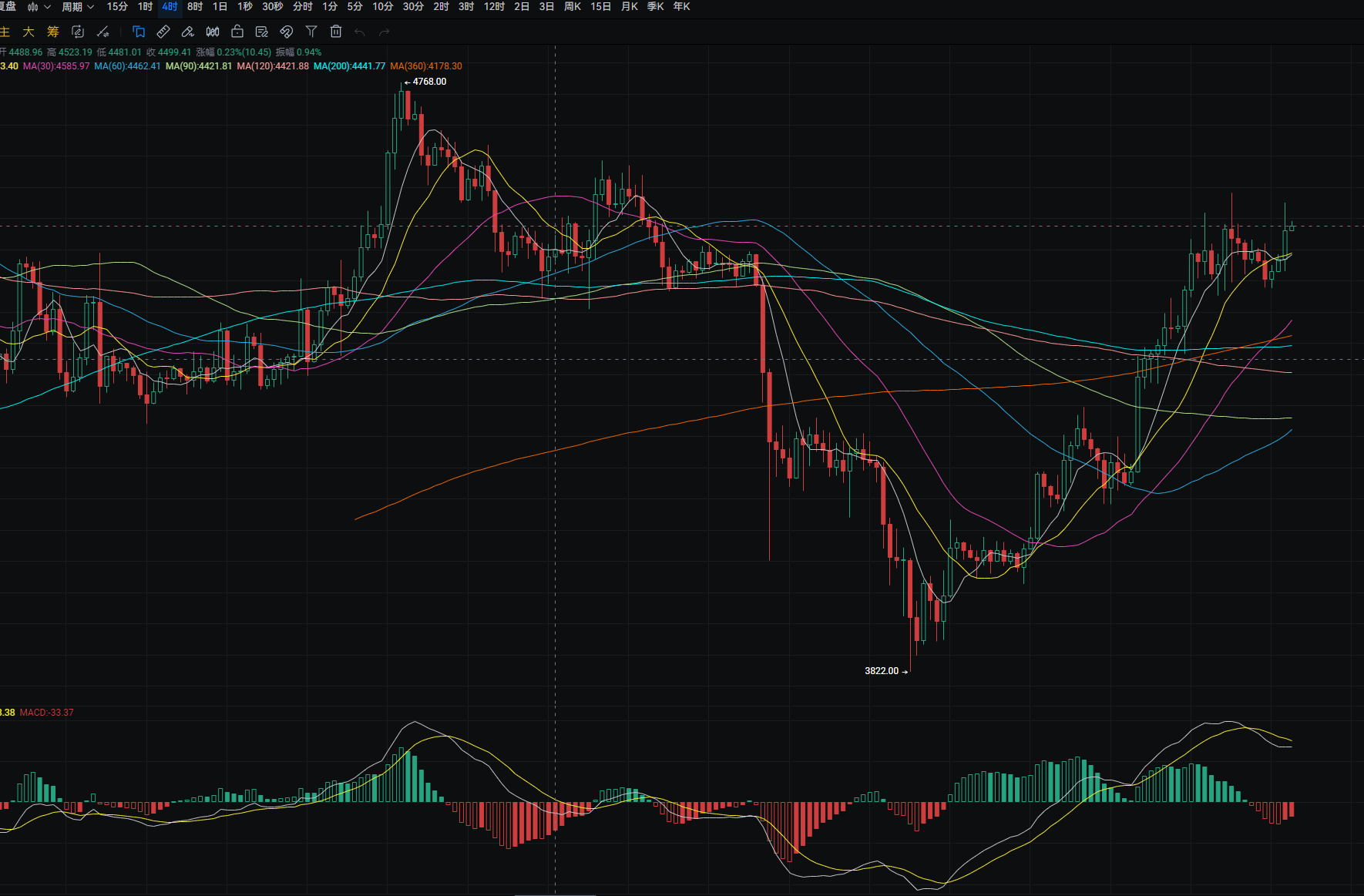Click the refresh indicator icon
The width and height of the screenshot is (1364, 896).
click(78, 32)
